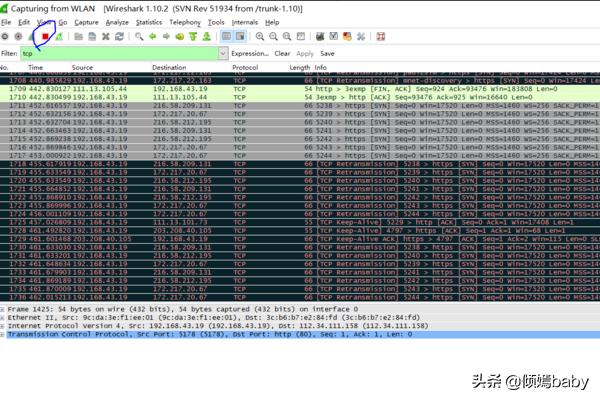Sort by the Source column header

point(82,67)
